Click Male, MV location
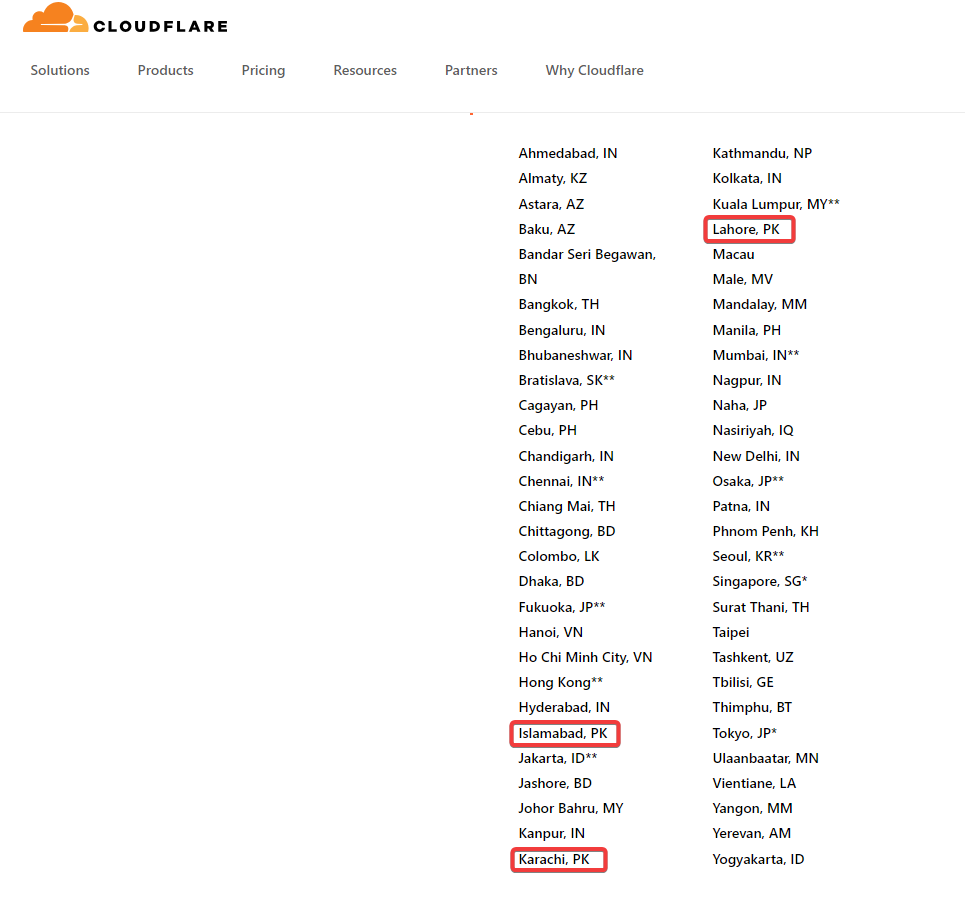The width and height of the screenshot is (965, 904). pyautogui.click(x=743, y=280)
